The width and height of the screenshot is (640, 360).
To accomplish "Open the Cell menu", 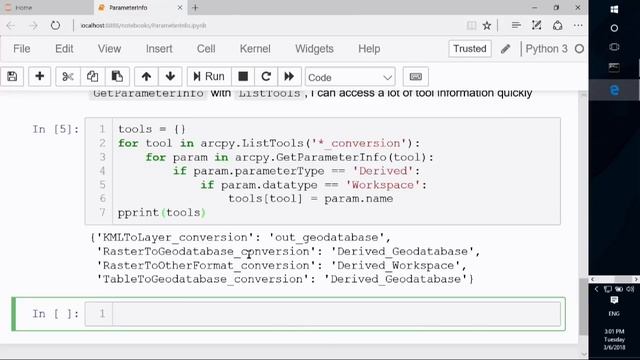I will point(206,49).
